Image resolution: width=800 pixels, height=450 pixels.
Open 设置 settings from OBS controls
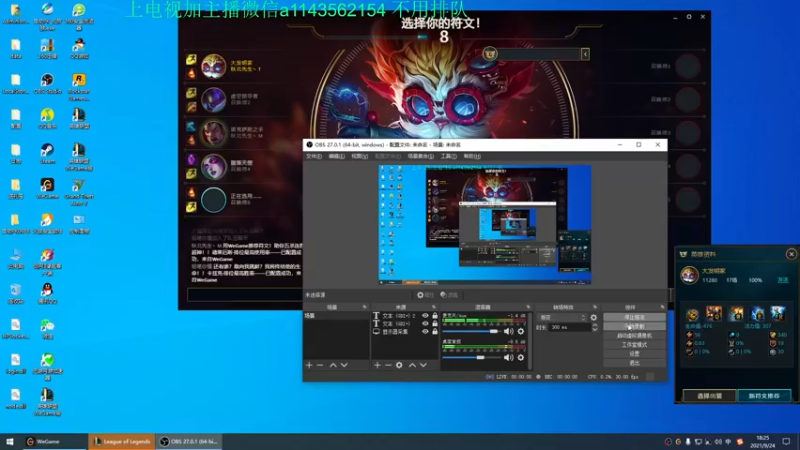(634, 354)
